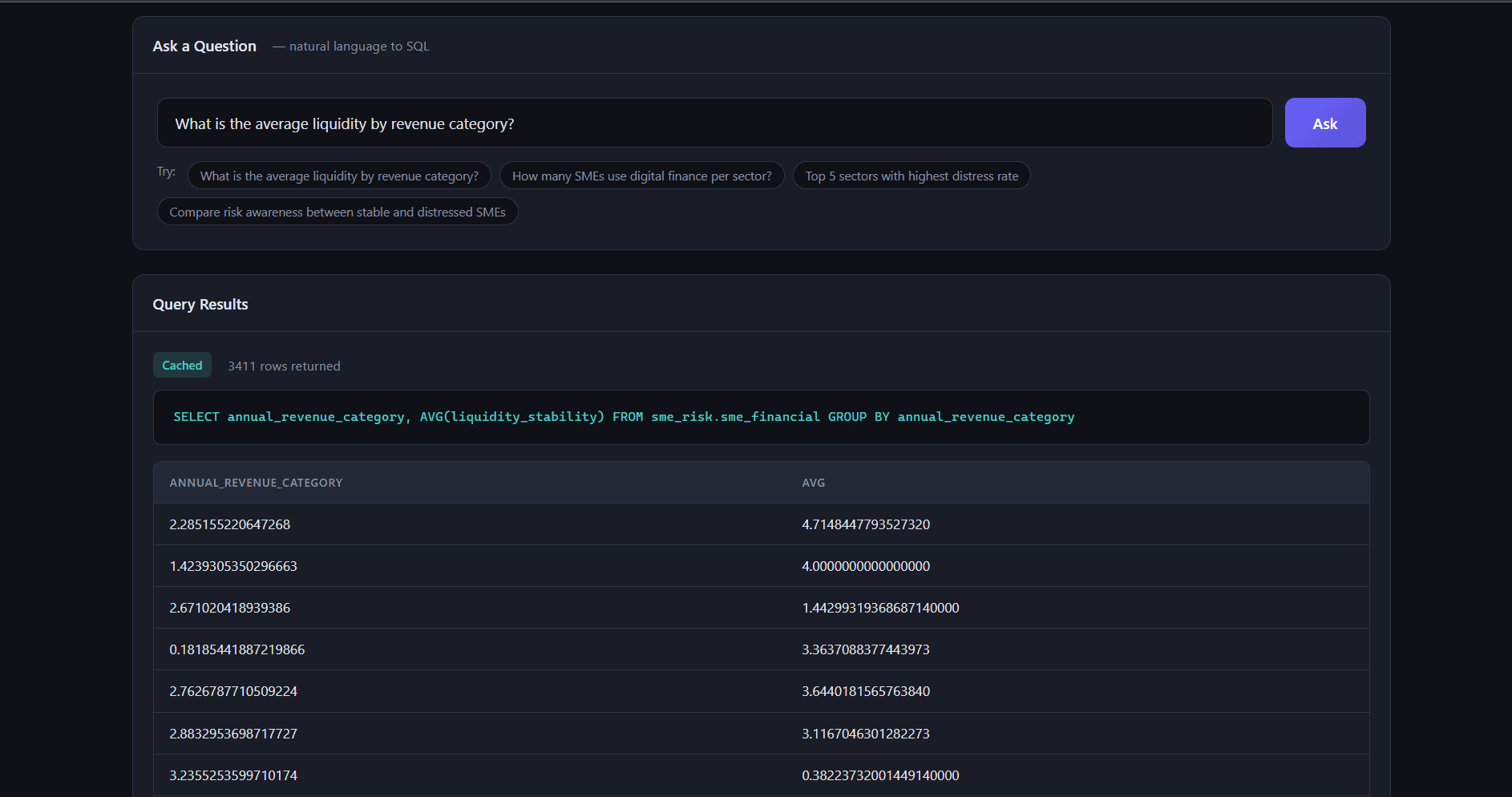Select the category cell 2.671020418939386

pyautogui.click(x=230, y=608)
